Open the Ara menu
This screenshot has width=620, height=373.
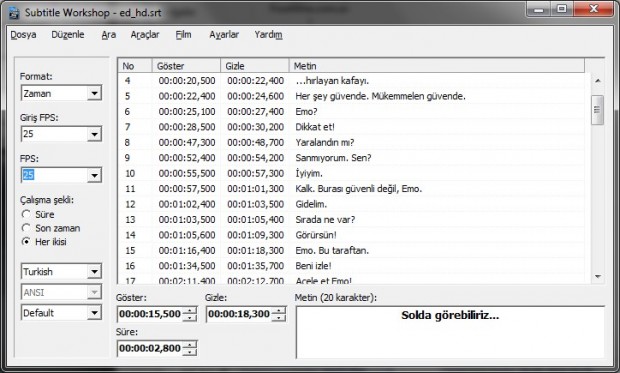108,35
